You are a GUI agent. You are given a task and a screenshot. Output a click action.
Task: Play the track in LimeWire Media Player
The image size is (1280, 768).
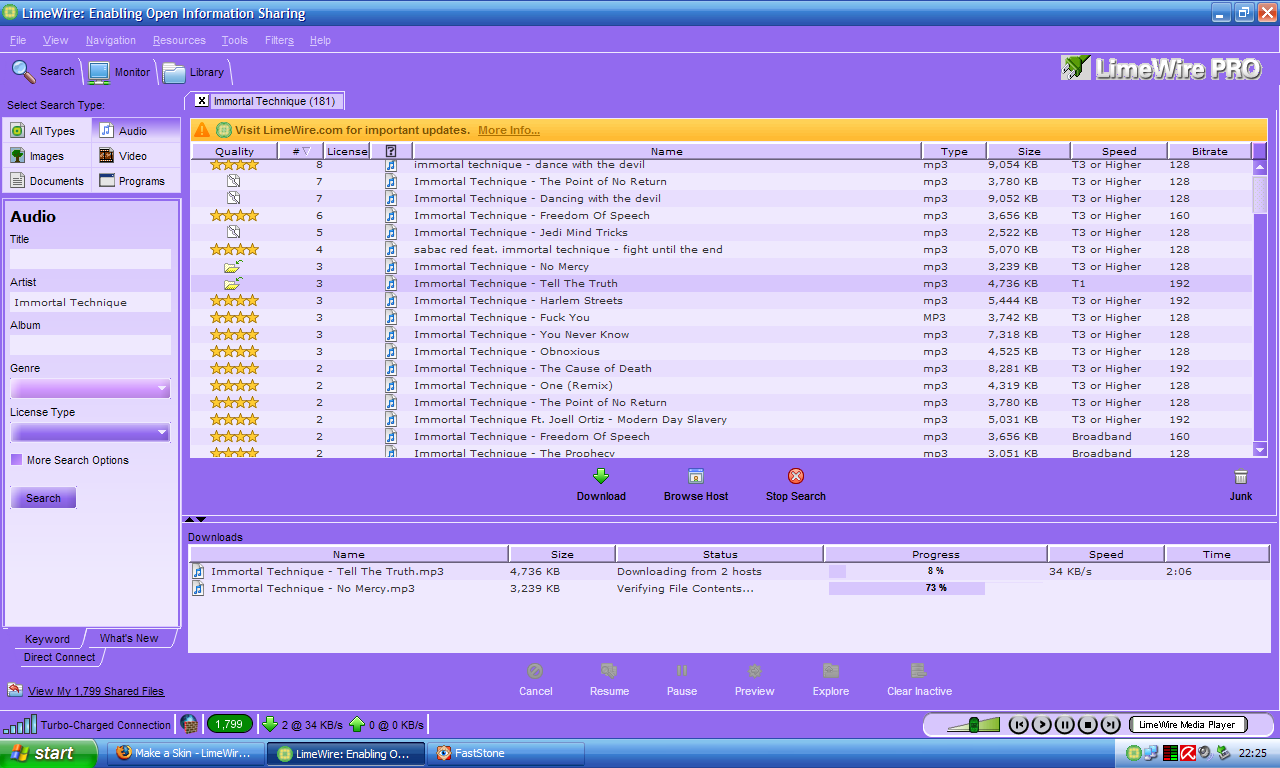coord(1041,725)
